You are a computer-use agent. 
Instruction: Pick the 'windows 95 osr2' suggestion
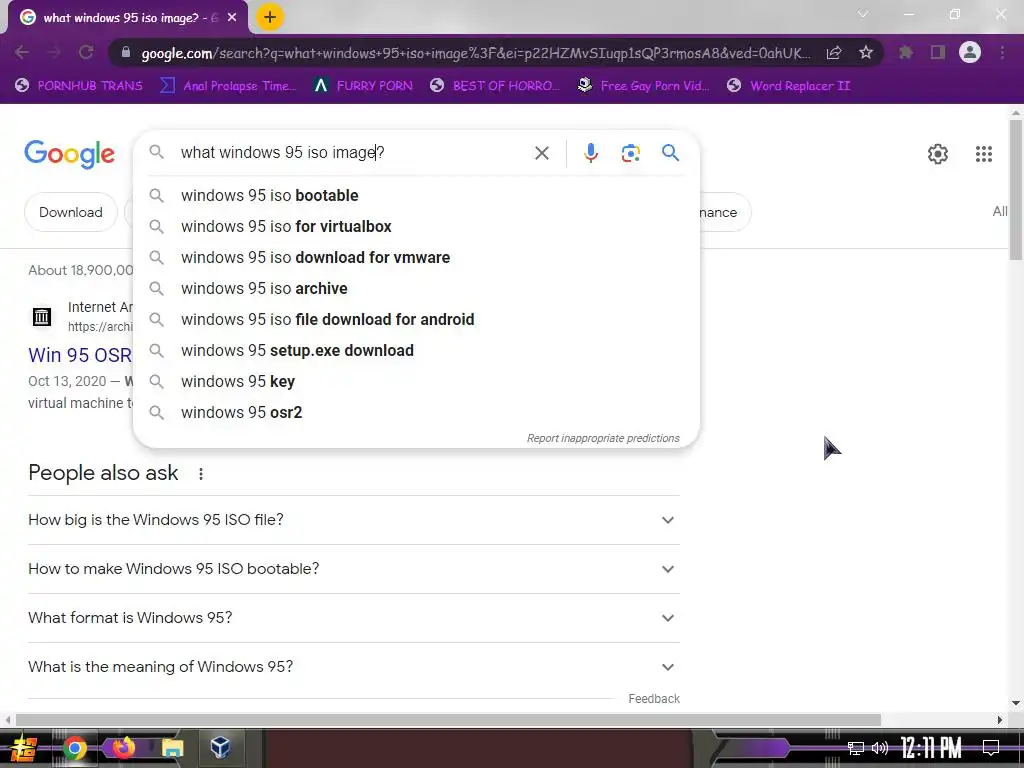pos(416,413)
